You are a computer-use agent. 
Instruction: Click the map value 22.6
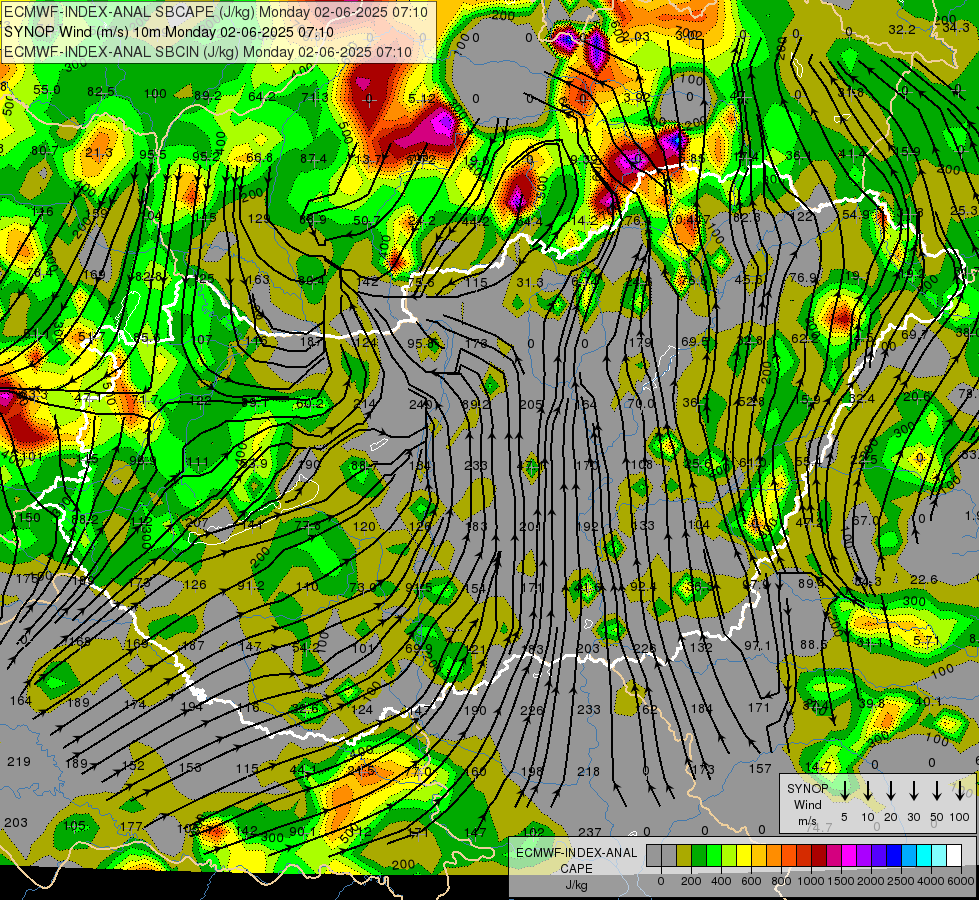point(923,580)
